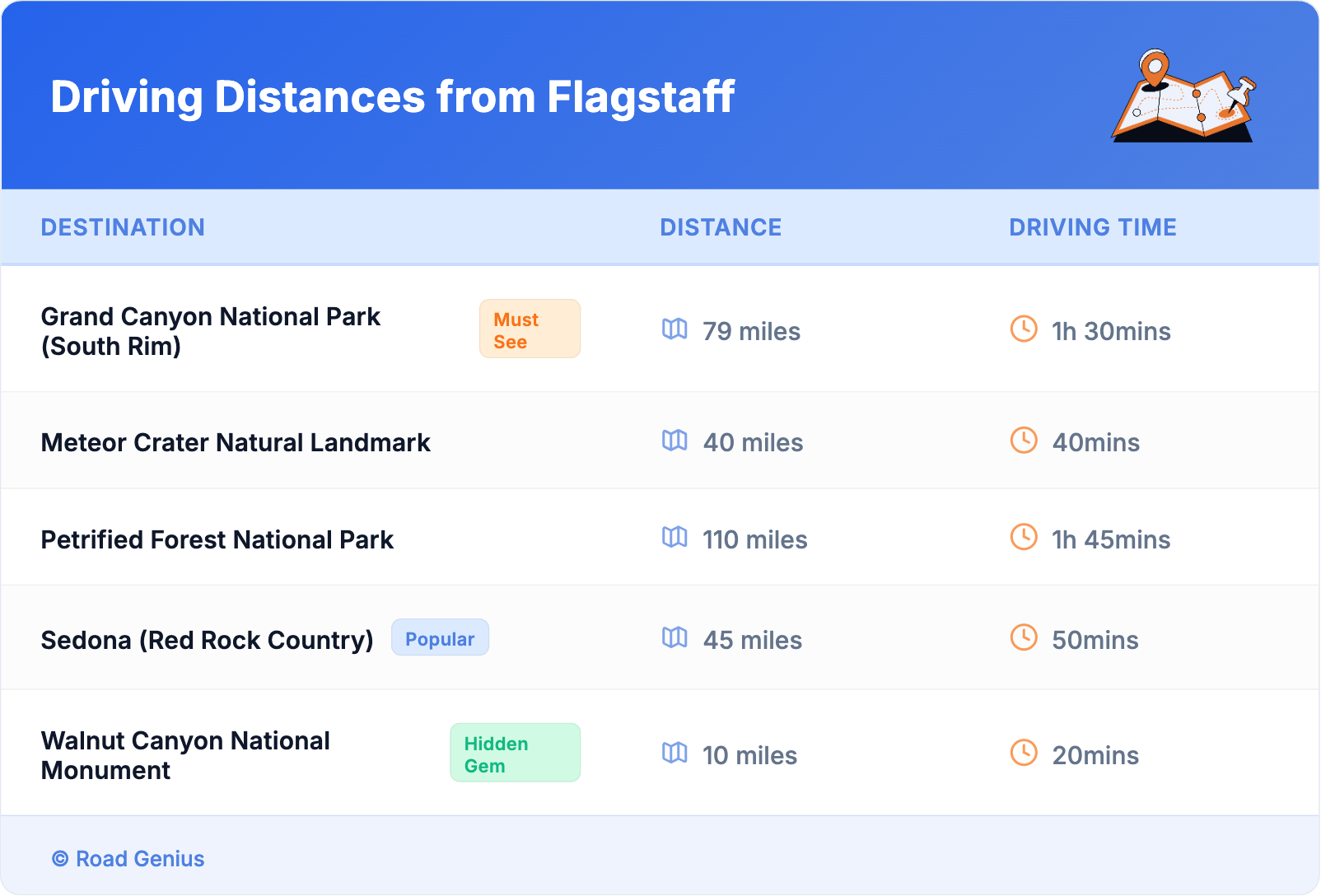Select Meteor Crater Natural Landmark row title
Screen dimensions: 1321x896
tap(236, 443)
